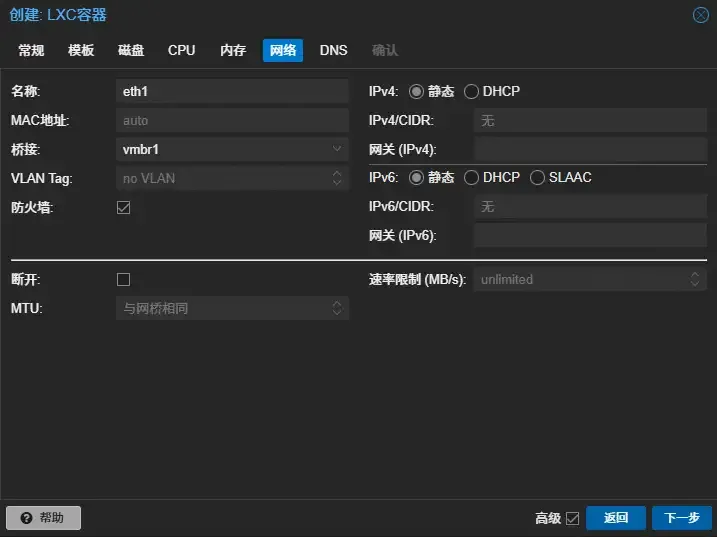Click the help question mark icon
Screen dimensions: 717x537
click(27, 518)
